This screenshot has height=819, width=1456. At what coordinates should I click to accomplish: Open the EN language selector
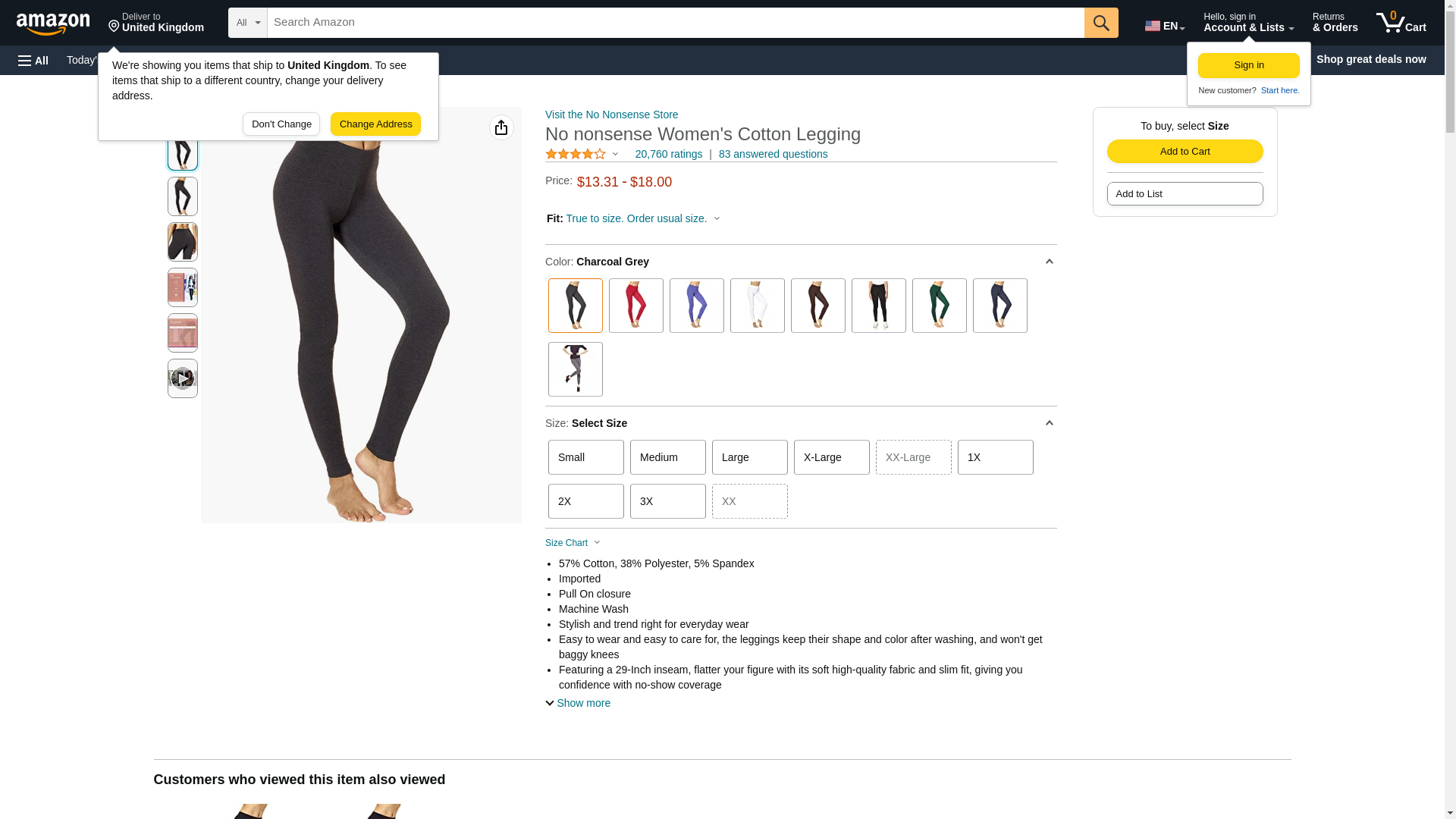pos(1165,25)
